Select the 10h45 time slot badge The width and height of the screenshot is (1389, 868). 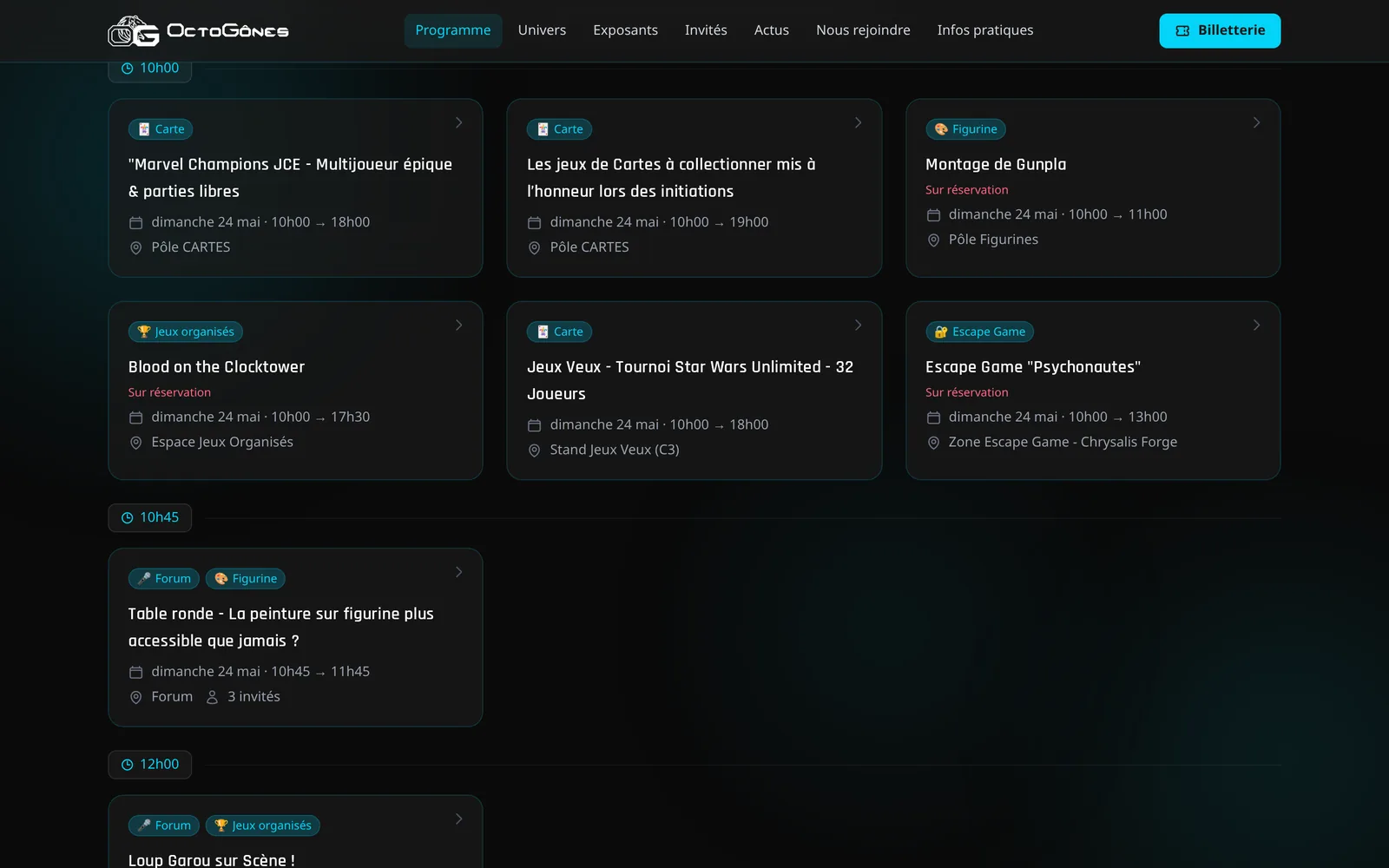[x=150, y=517]
